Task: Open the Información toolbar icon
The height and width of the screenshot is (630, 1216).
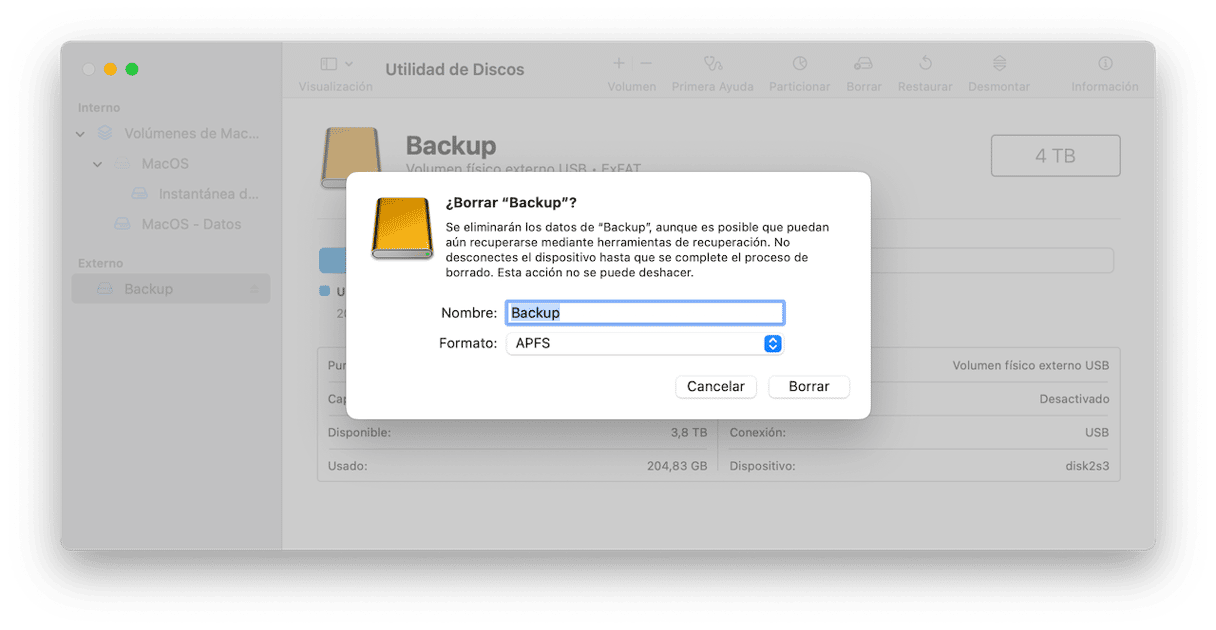Action: click(1105, 64)
